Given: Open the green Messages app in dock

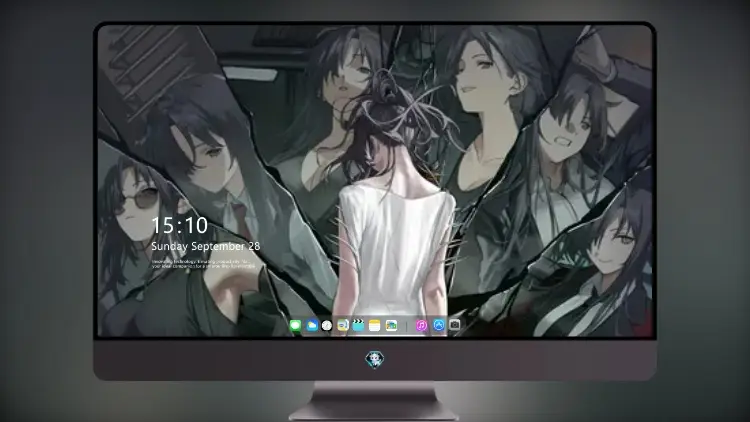Looking at the screenshot, I should point(295,326).
